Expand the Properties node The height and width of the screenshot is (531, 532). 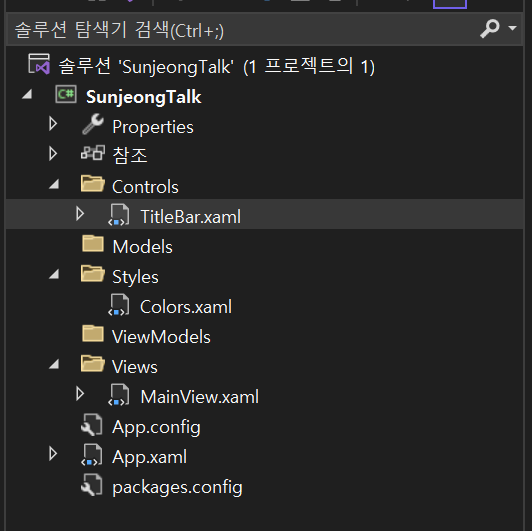(x=53, y=124)
